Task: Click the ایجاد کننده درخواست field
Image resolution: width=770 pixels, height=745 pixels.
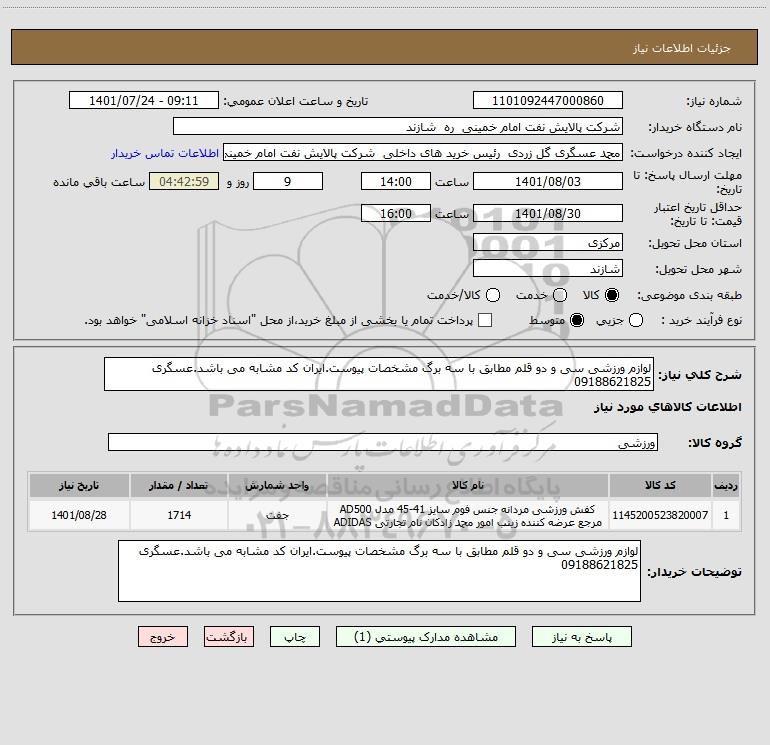Action: click(x=423, y=153)
